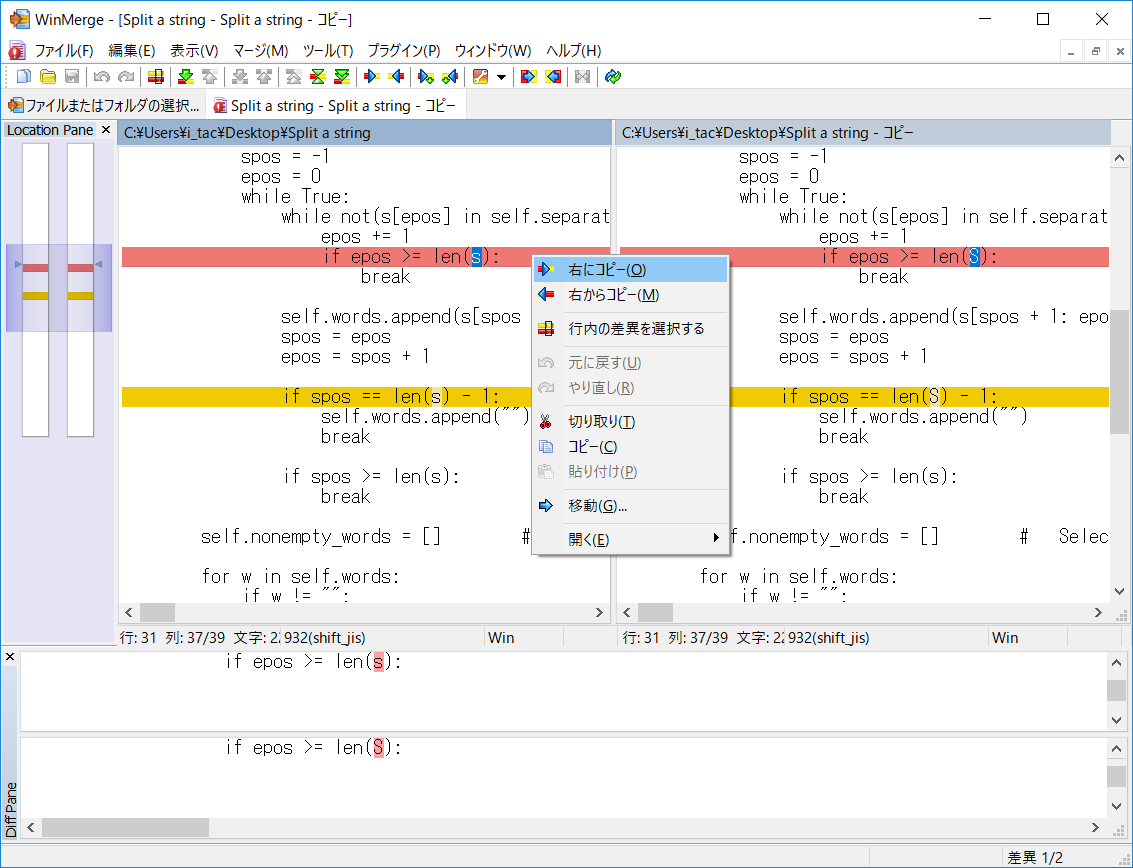Click the Open folder toolbar icon
The image size is (1133, 868).
tap(48, 76)
